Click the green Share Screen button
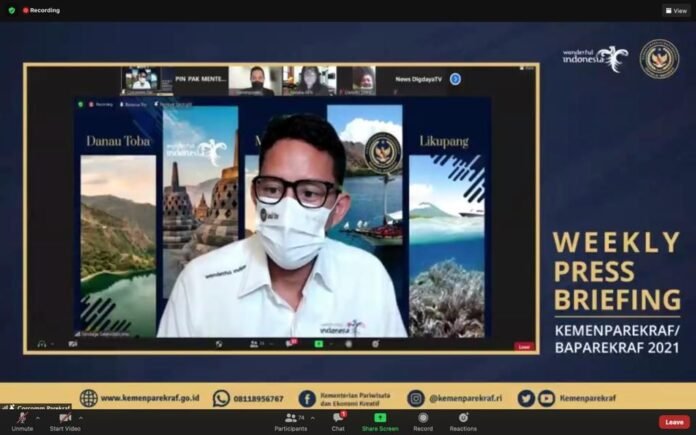Image resolution: width=696 pixels, height=435 pixels. point(380,422)
